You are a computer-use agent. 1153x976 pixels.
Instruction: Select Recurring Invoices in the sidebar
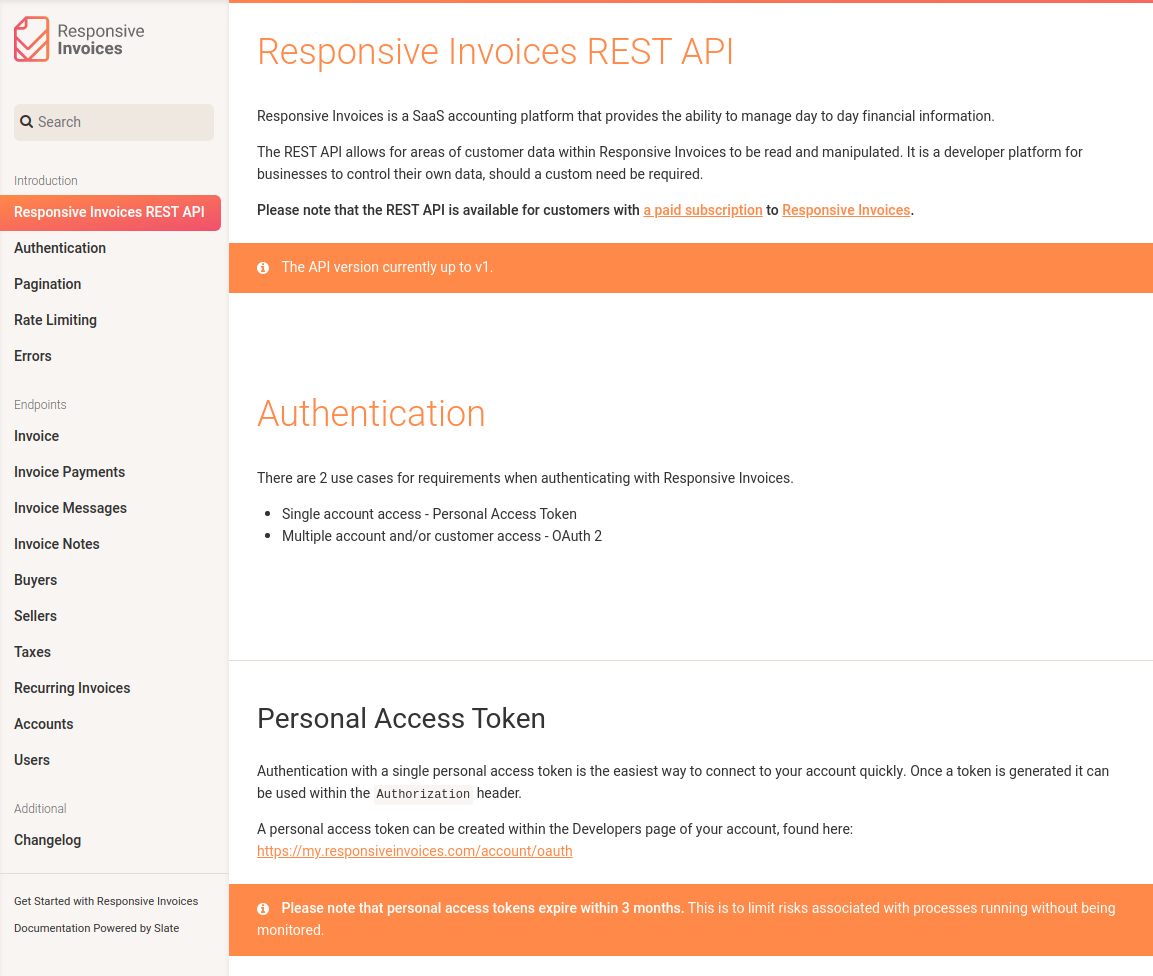[72, 688]
